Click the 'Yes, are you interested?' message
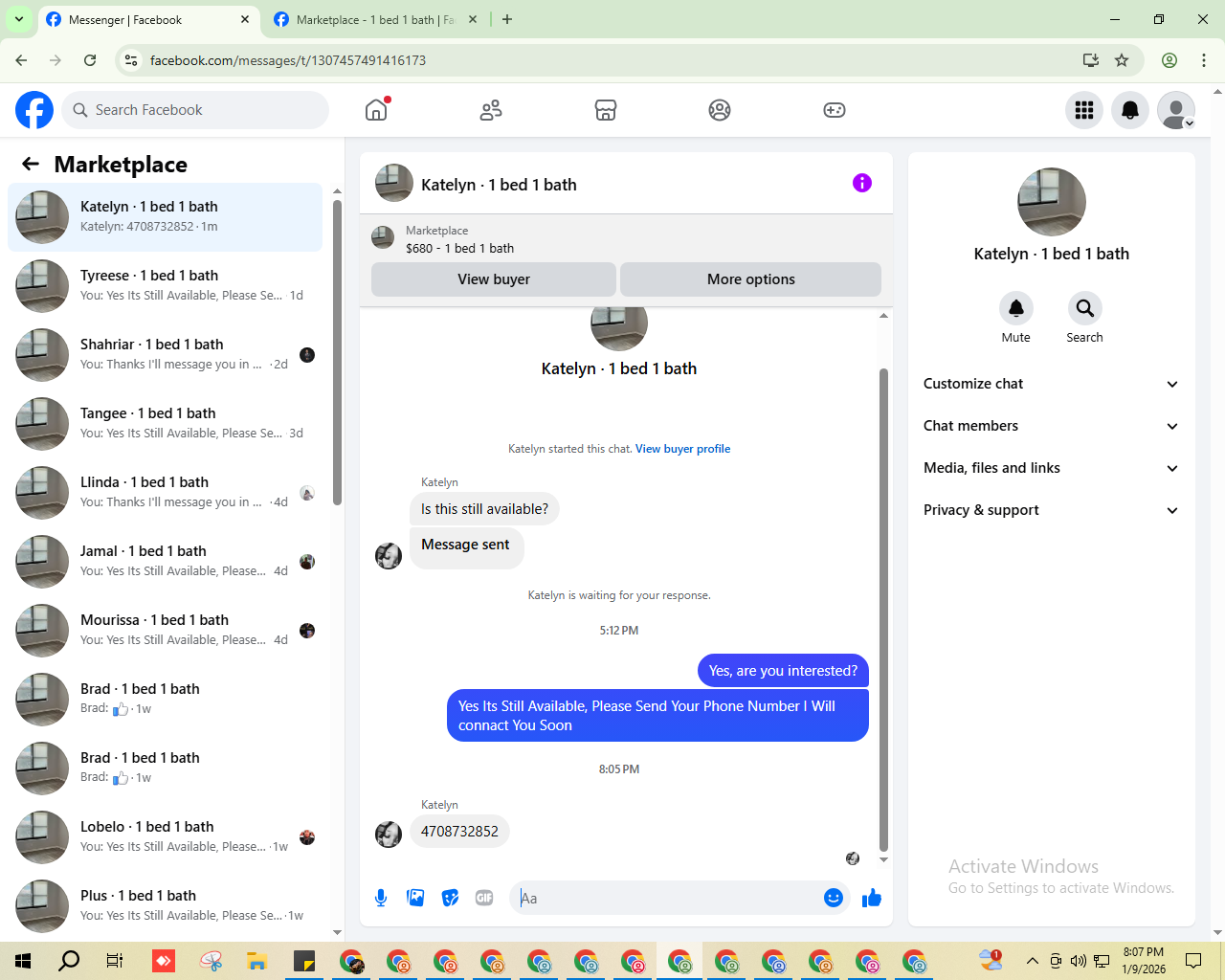This screenshot has height=980, width=1225. (x=783, y=671)
